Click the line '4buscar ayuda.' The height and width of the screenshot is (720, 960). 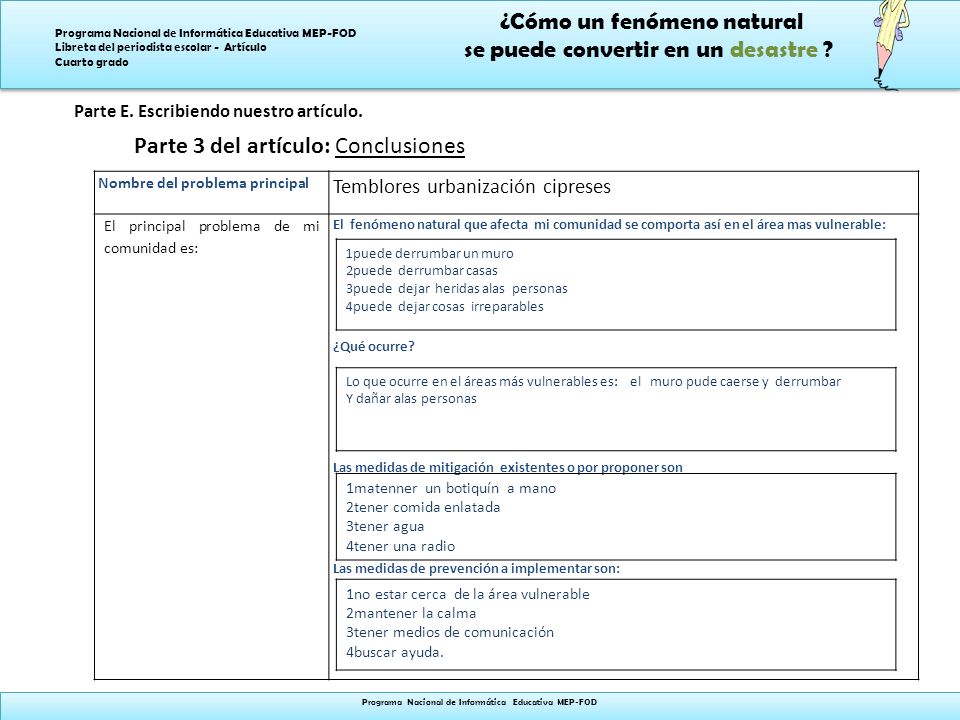click(394, 653)
